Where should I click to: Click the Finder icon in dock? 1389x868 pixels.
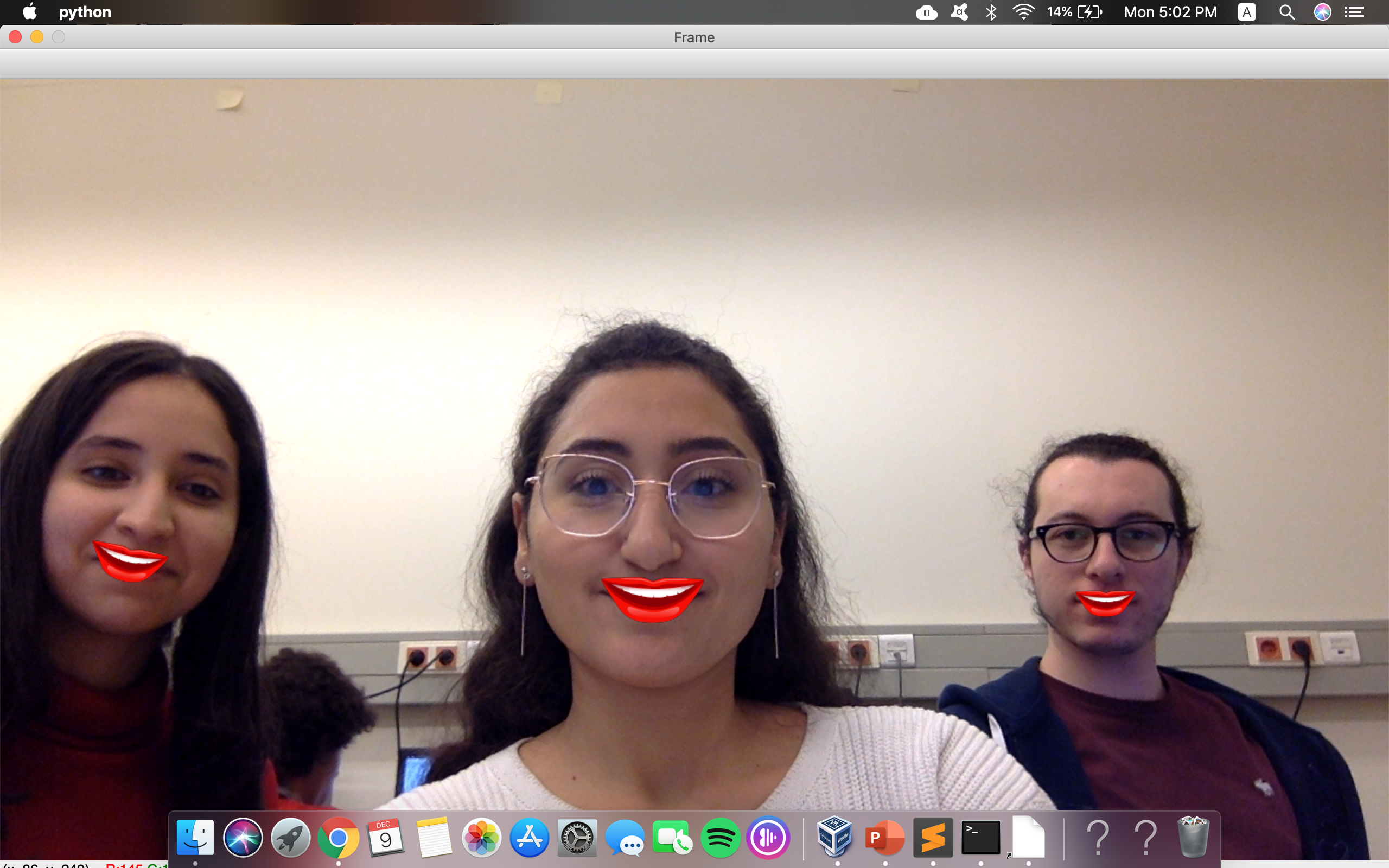[x=195, y=838]
